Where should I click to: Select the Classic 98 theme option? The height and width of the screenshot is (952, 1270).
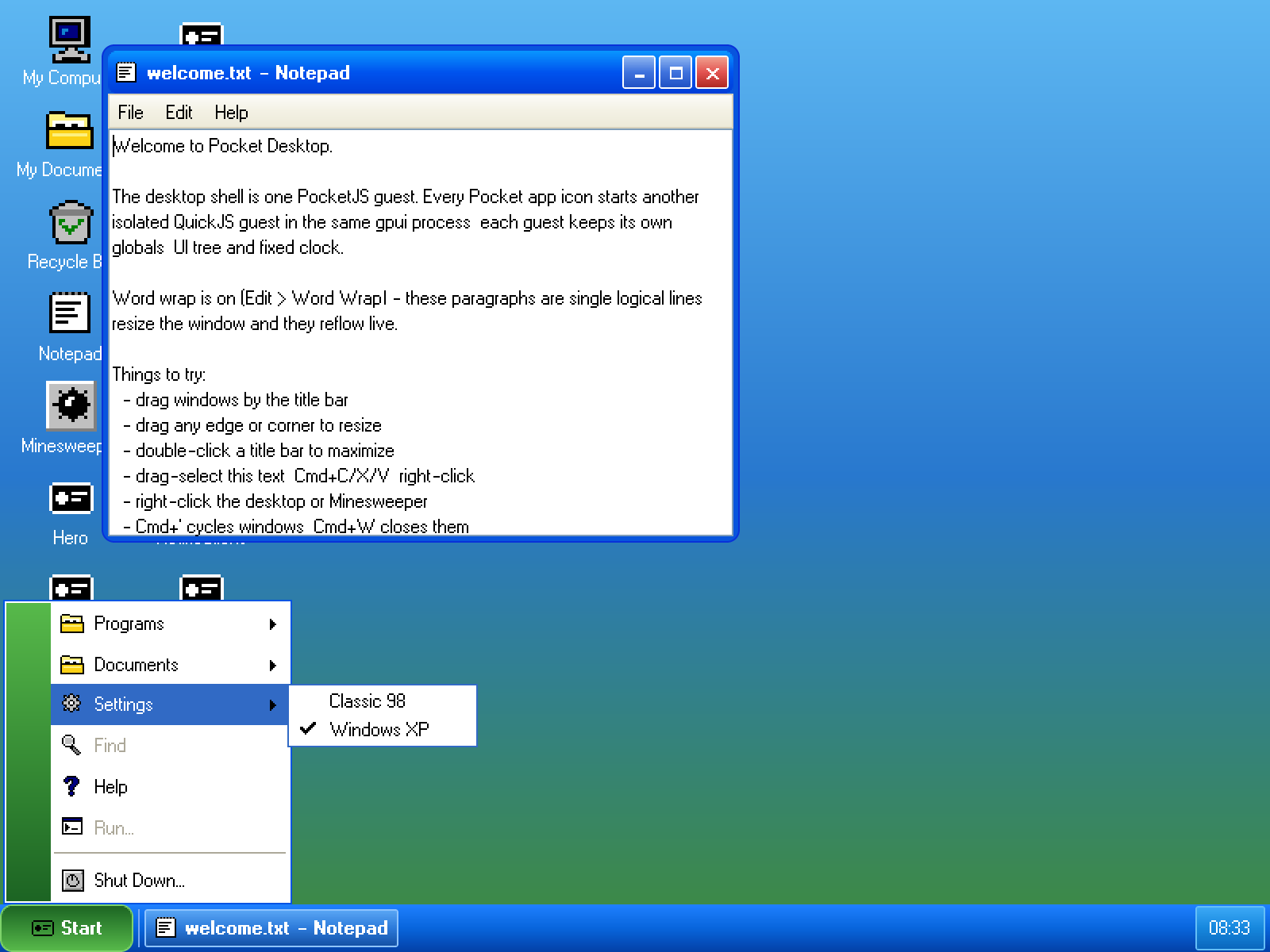pos(382,701)
